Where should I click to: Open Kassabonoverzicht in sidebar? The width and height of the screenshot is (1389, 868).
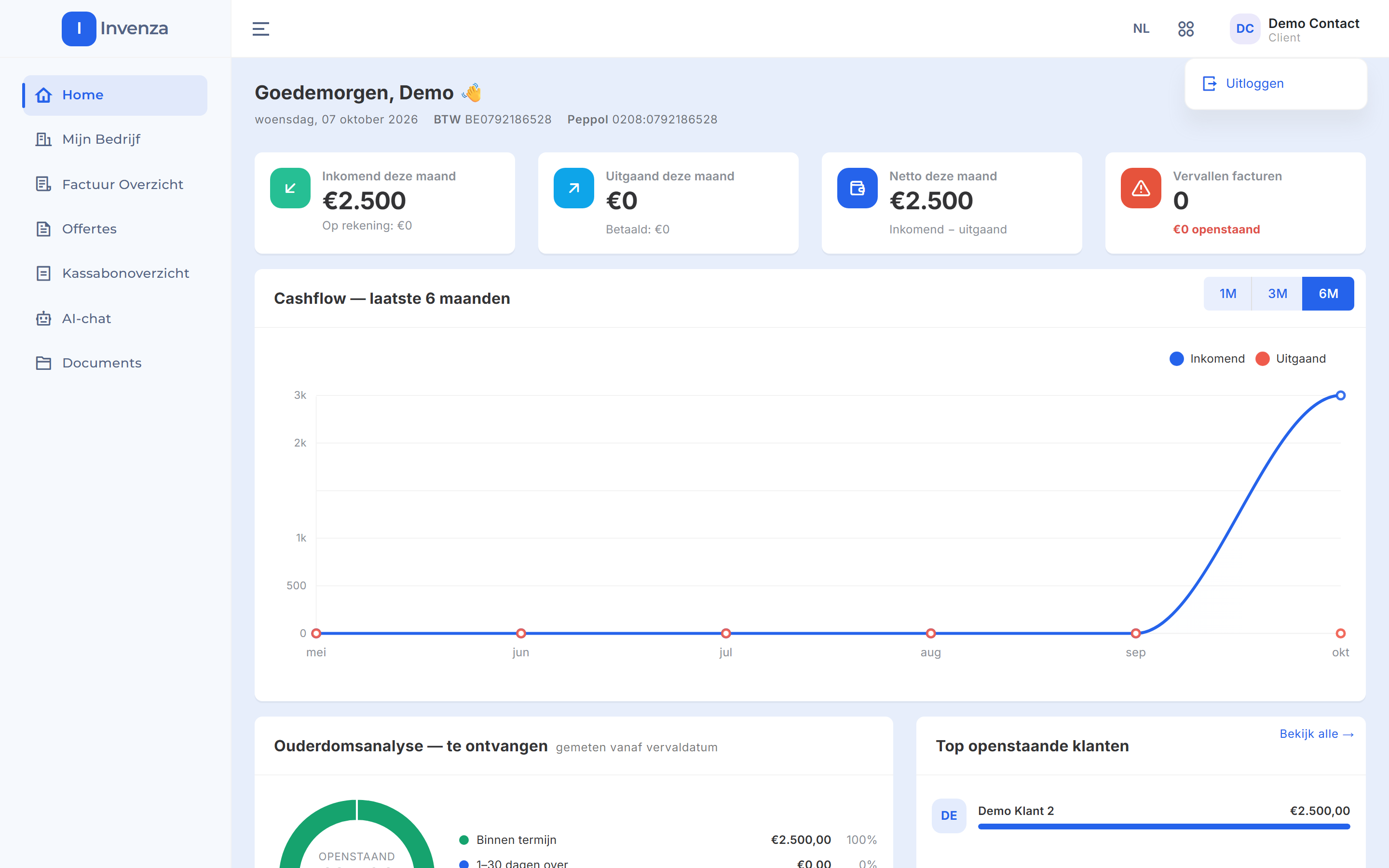tap(115, 273)
